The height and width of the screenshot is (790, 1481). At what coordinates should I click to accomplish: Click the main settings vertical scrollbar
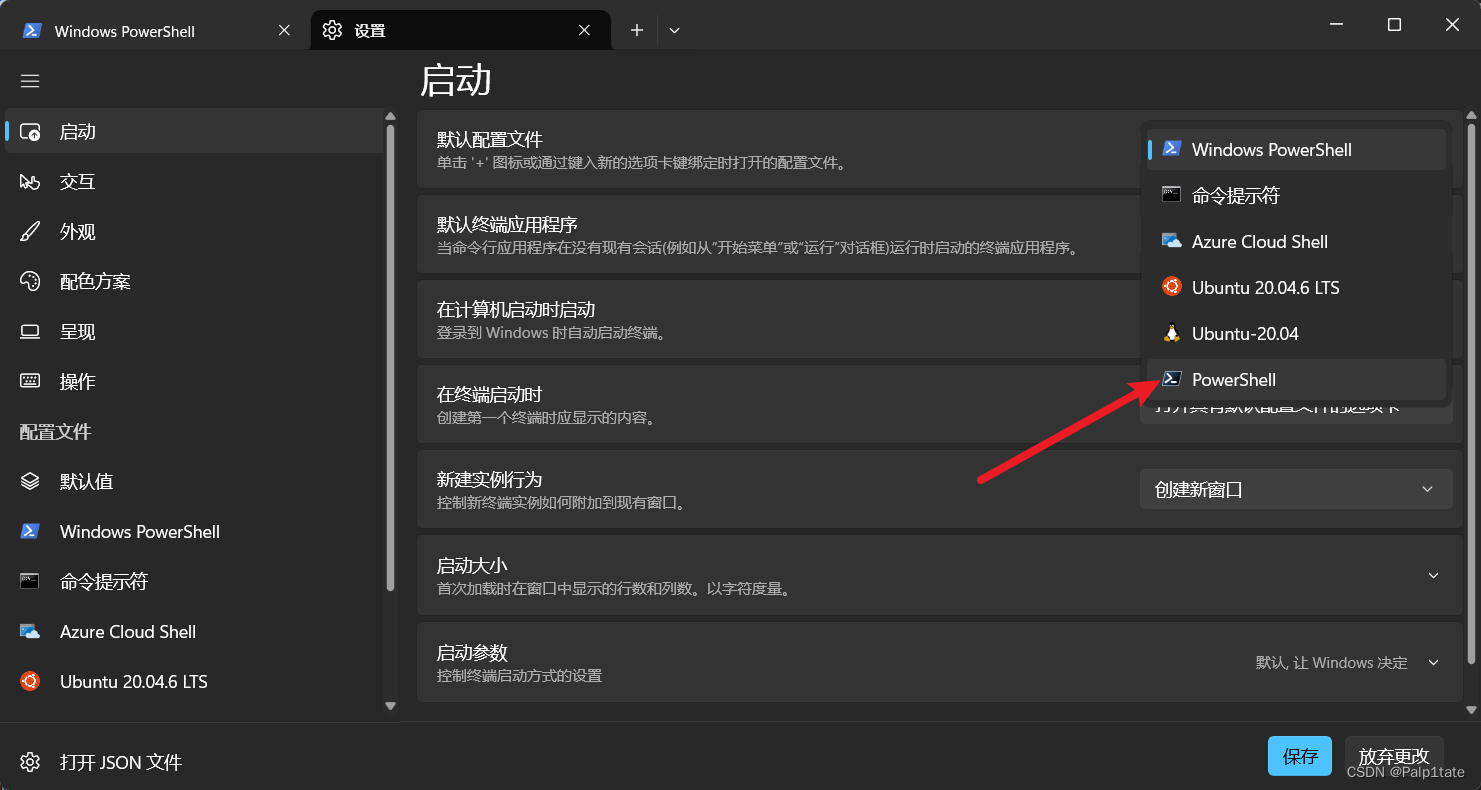[x=1471, y=392]
